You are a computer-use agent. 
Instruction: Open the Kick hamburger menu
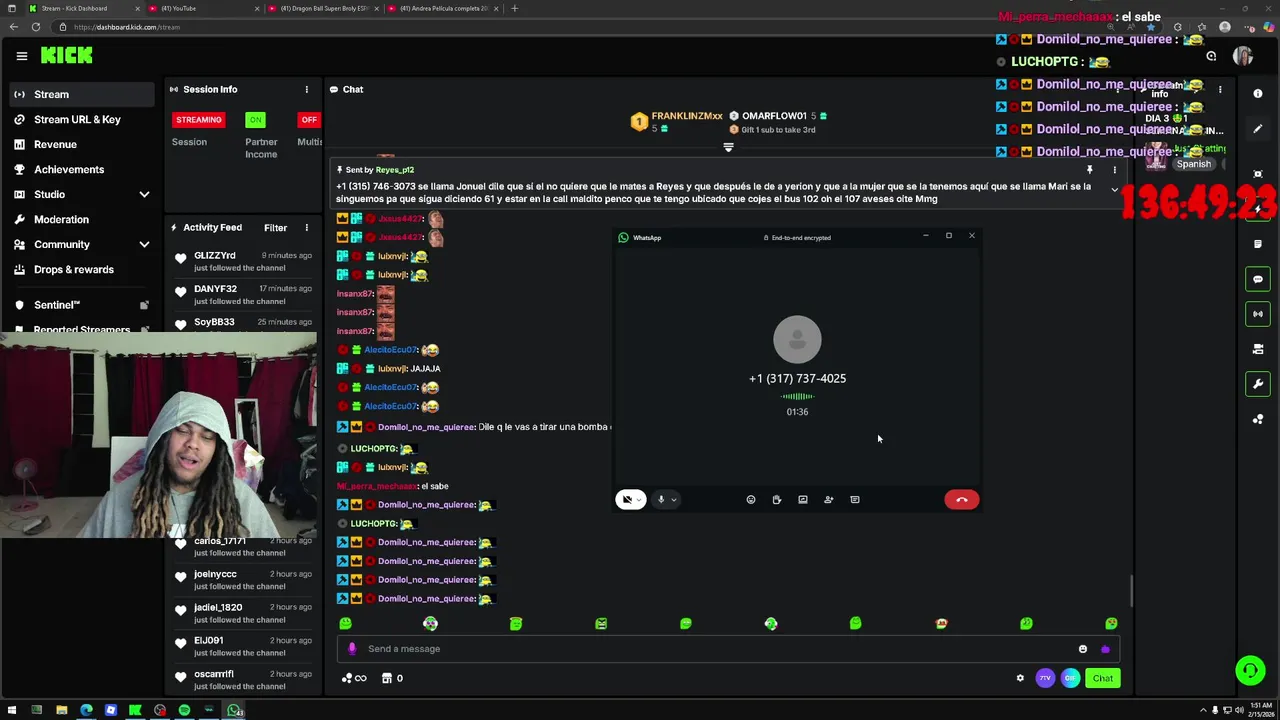(21, 56)
